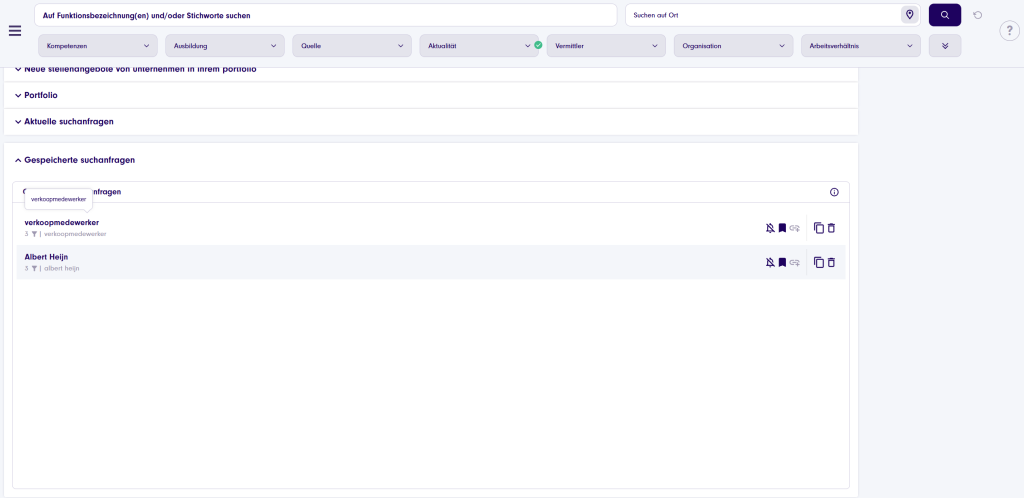Open the Albert Heijn saved search
This screenshot has height=498, width=1024.
pos(46,257)
